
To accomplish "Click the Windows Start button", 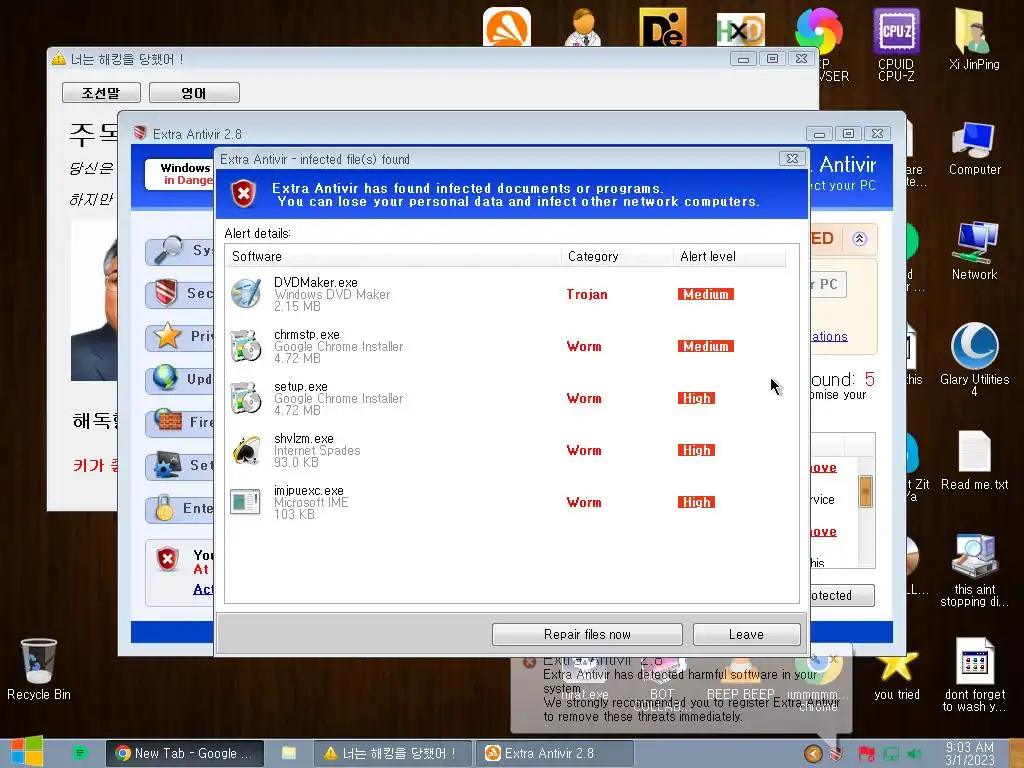I will [x=26, y=752].
